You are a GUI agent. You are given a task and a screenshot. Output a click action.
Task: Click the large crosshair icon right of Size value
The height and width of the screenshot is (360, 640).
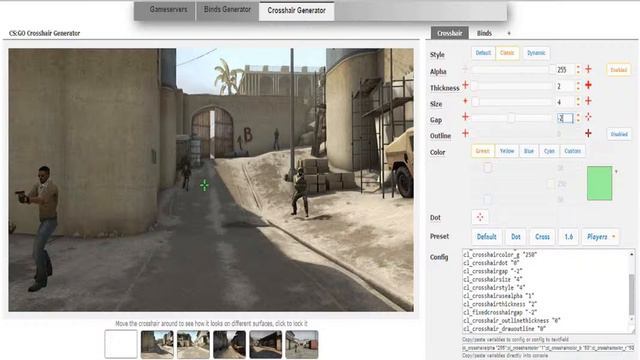tap(588, 101)
